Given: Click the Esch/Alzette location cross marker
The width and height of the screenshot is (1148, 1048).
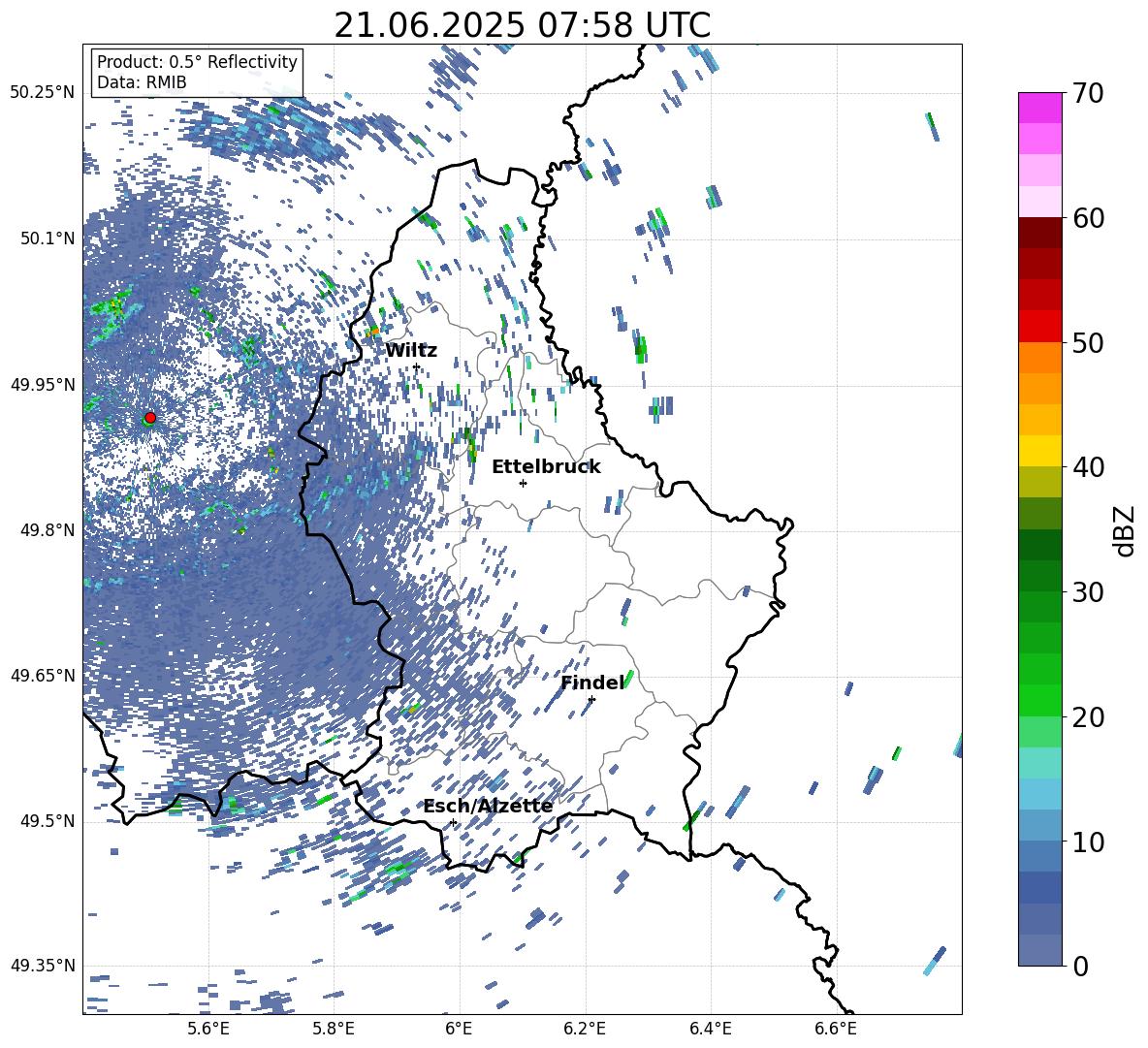Looking at the screenshot, I should click(x=453, y=822).
